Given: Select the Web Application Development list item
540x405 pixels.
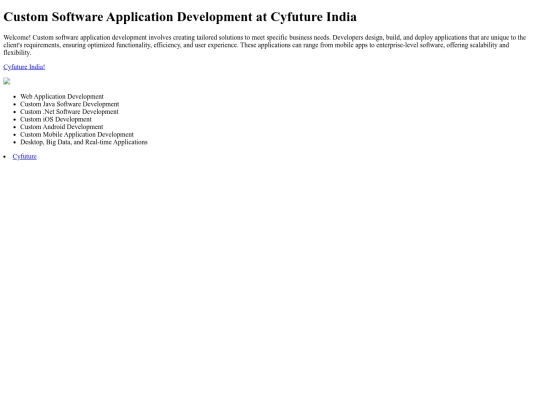Looking at the screenshot, I should pyautogui.click(x=62, y=96).
